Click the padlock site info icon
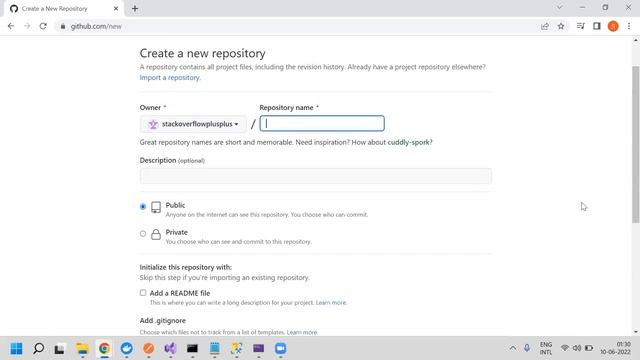 coord(62,26)
